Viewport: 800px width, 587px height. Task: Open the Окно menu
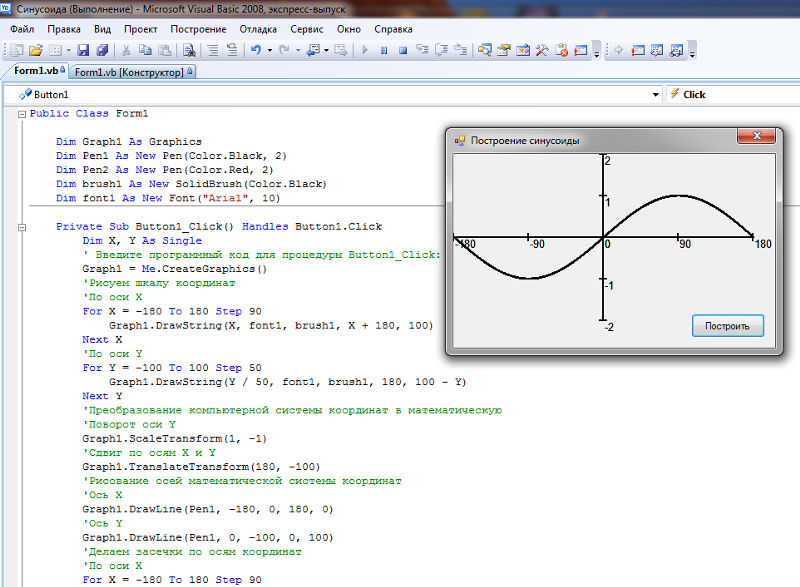(x=348, y=29)
